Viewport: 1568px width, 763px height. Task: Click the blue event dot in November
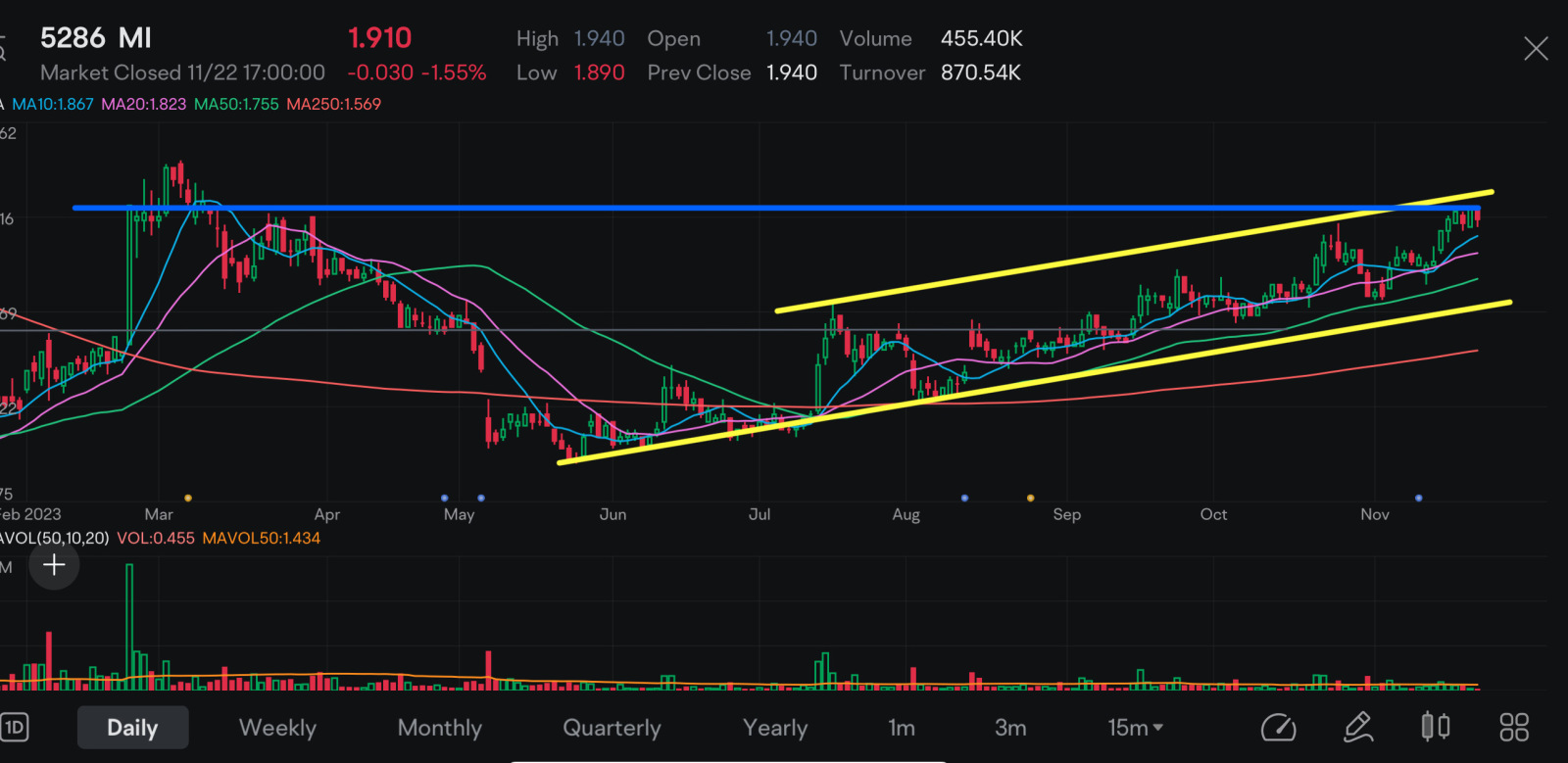click(1418, 498)
